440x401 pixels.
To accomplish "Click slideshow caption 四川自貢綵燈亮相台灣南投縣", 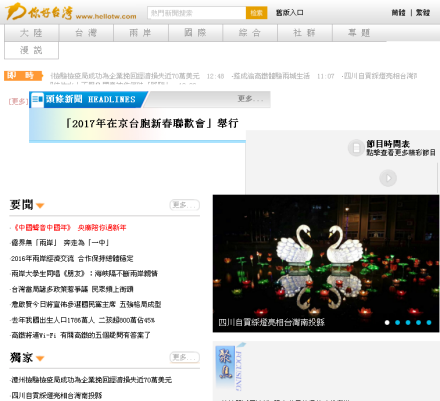I will click(271, 322).
